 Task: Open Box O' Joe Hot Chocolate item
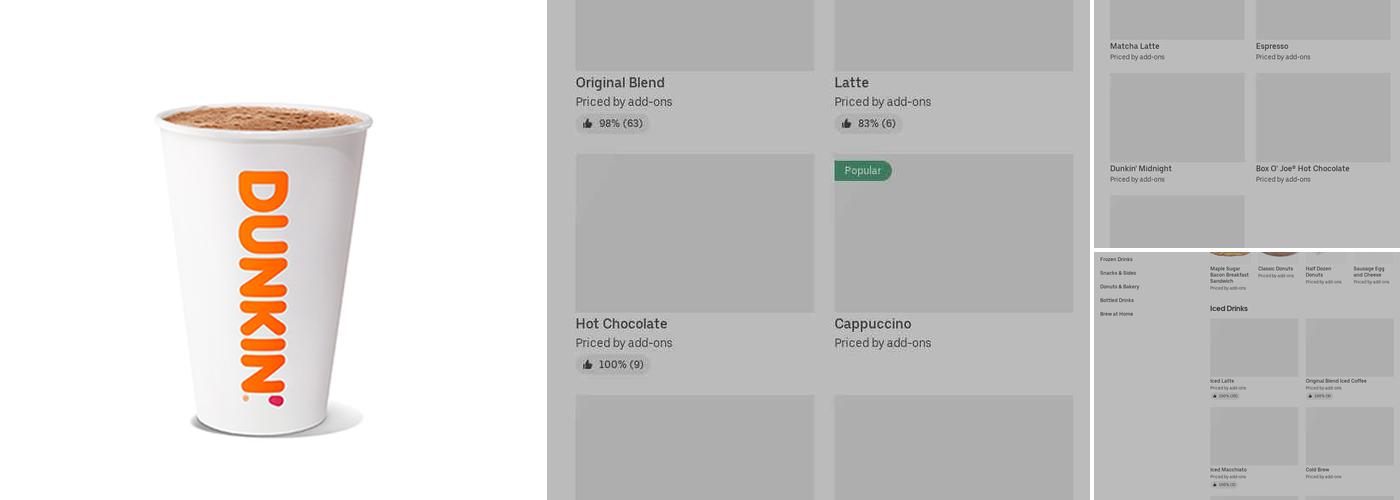click(x=1322, y=117)
